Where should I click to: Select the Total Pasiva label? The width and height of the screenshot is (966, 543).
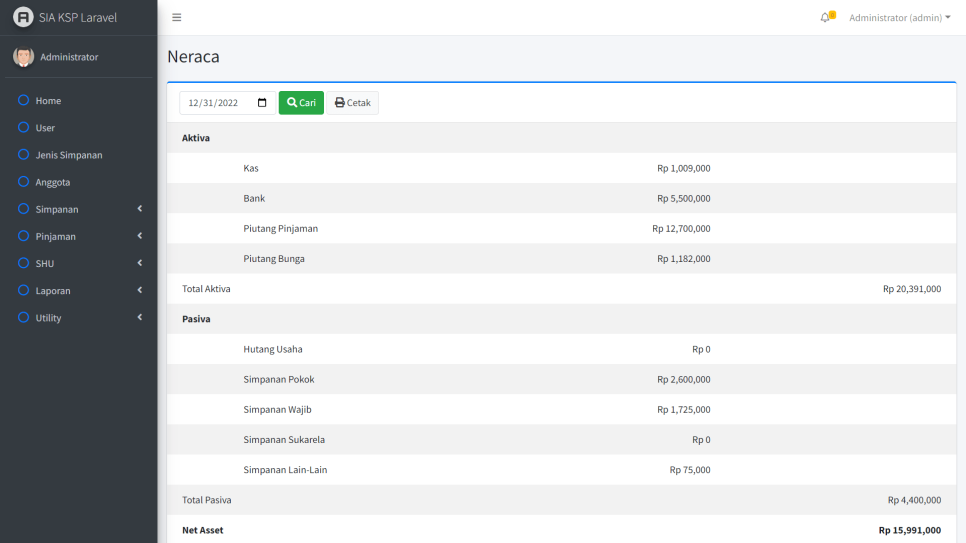coord(207,500)
